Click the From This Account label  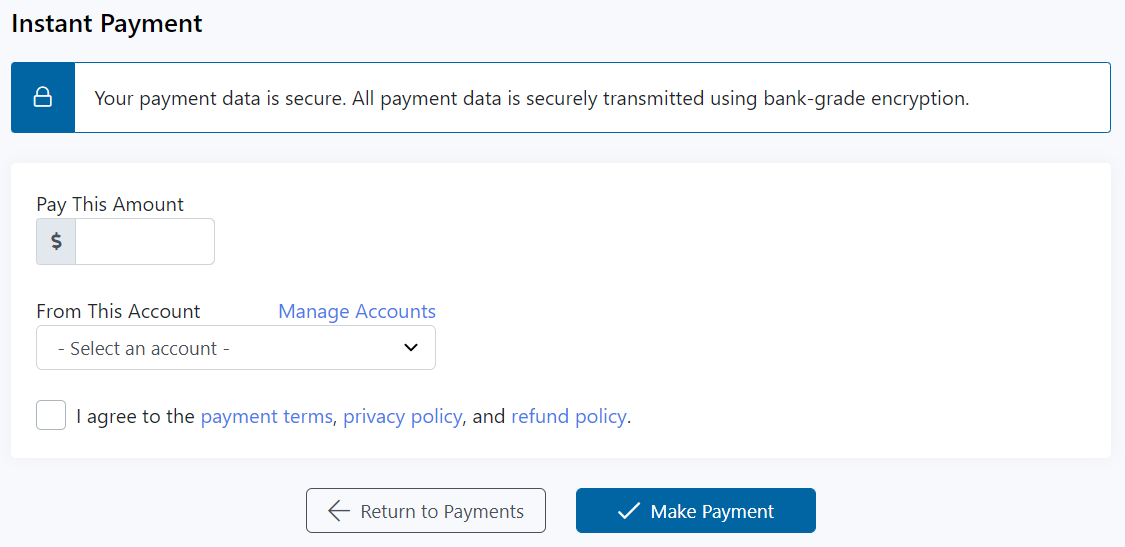click(118, 311)
